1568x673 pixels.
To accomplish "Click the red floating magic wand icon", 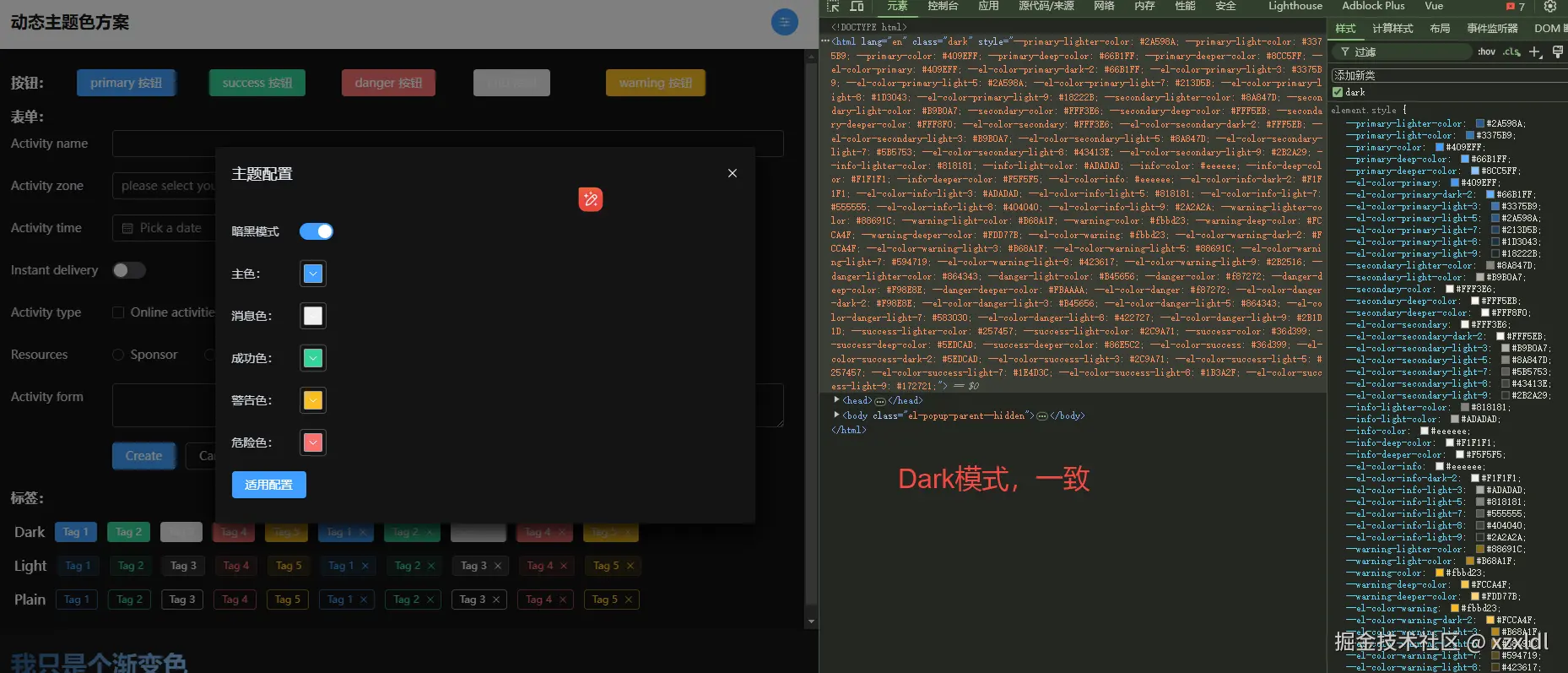I will click(591, 199).
